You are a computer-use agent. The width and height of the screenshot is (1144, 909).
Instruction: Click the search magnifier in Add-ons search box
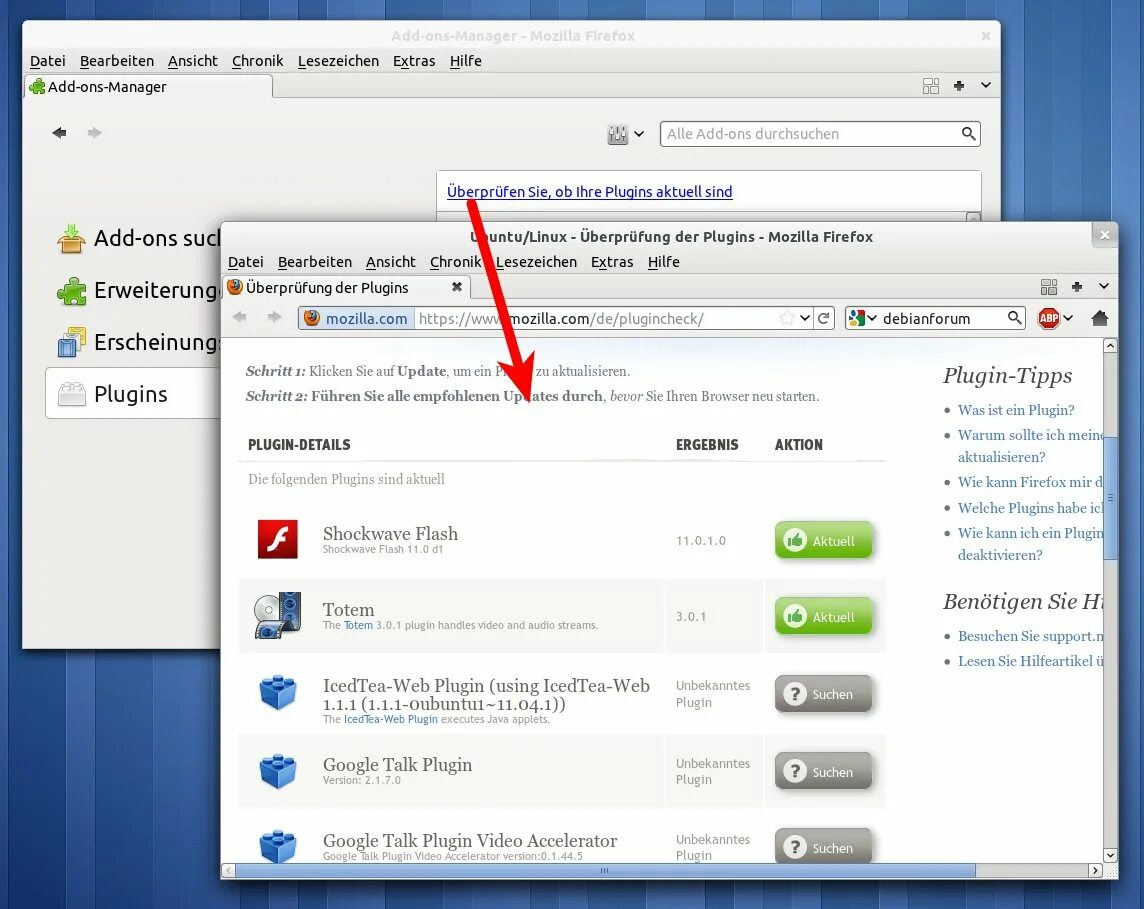point(968,134)
